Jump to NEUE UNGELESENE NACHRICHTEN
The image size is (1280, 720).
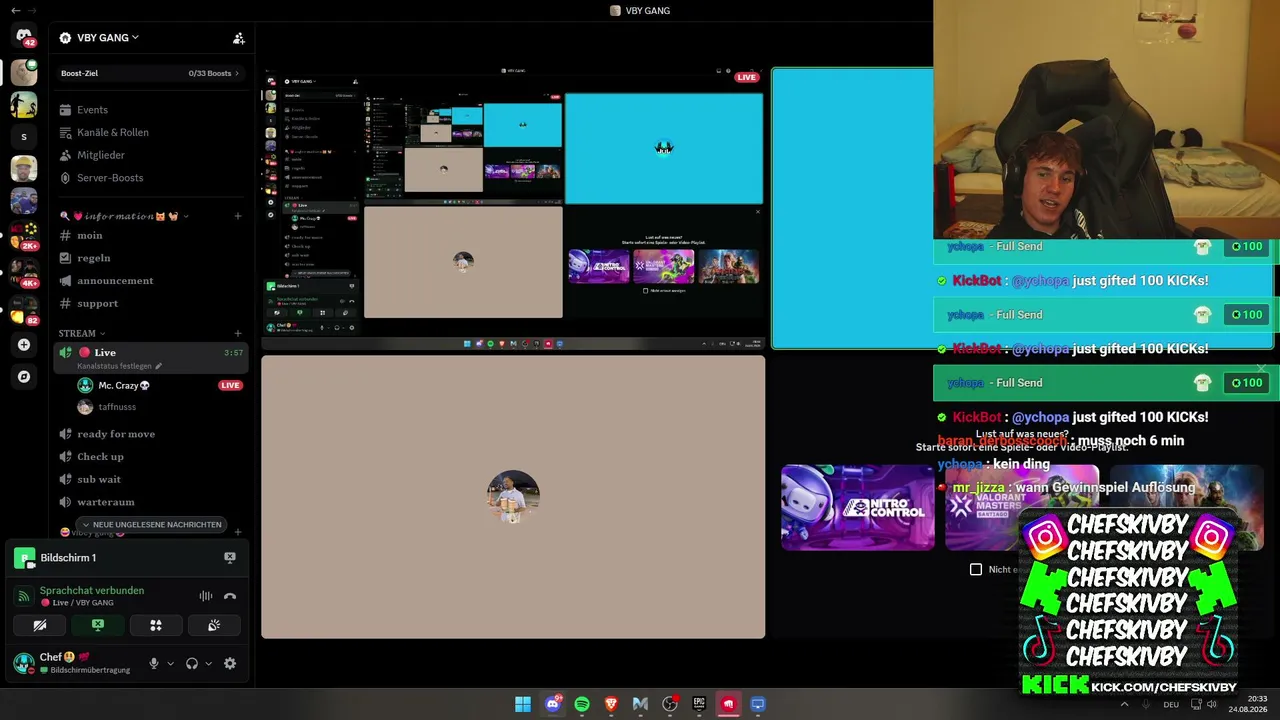[151, 524]
